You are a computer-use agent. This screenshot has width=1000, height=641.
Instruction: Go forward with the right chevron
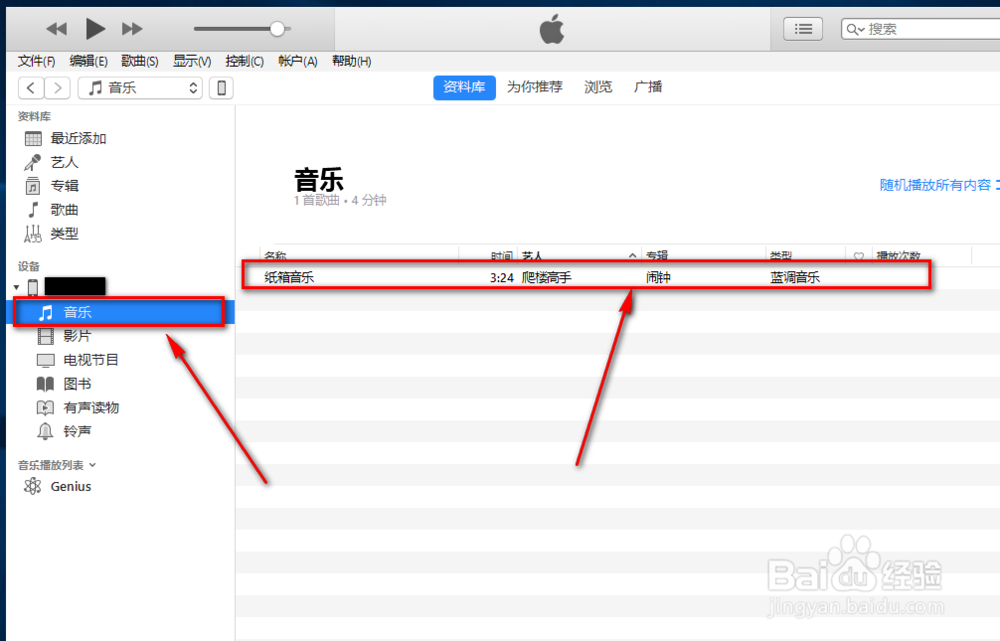[57, 87]
